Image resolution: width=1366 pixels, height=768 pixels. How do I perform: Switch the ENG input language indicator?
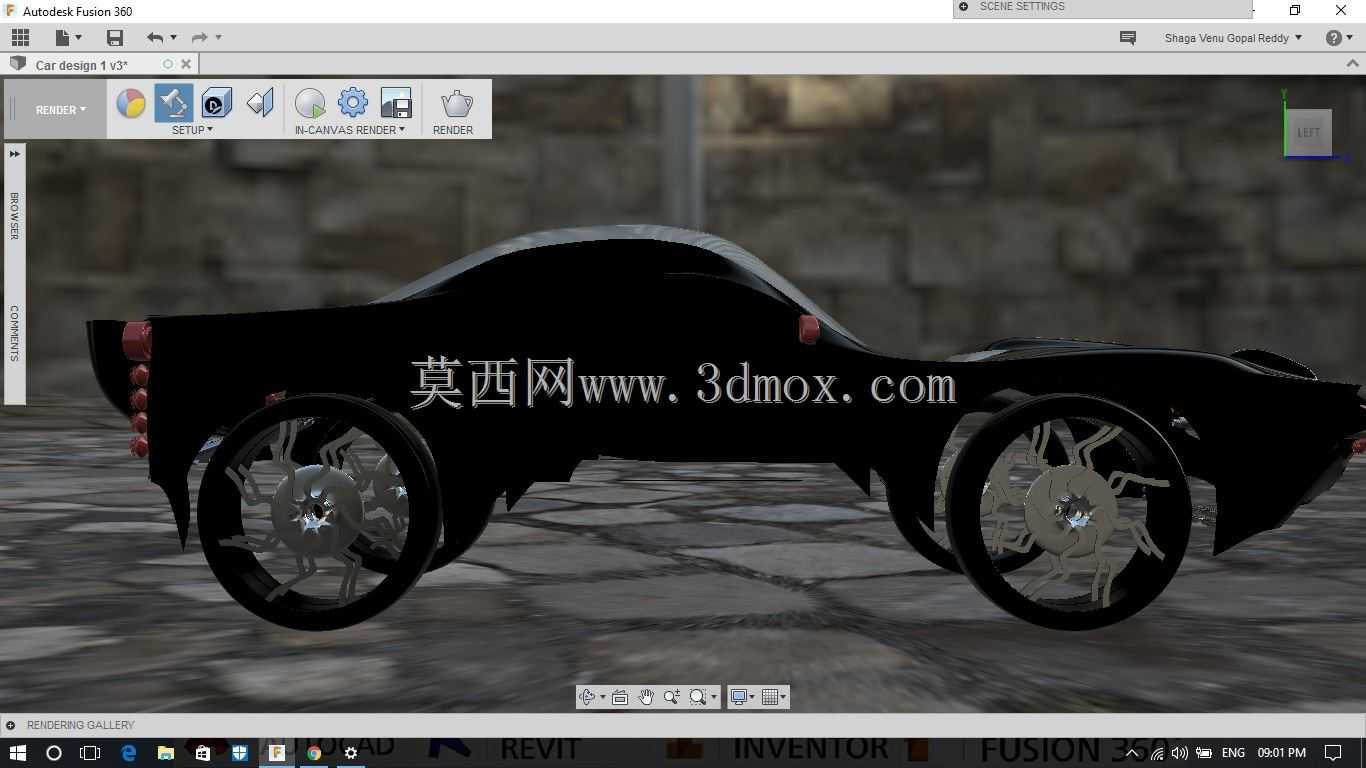(x=1233, y=753)
